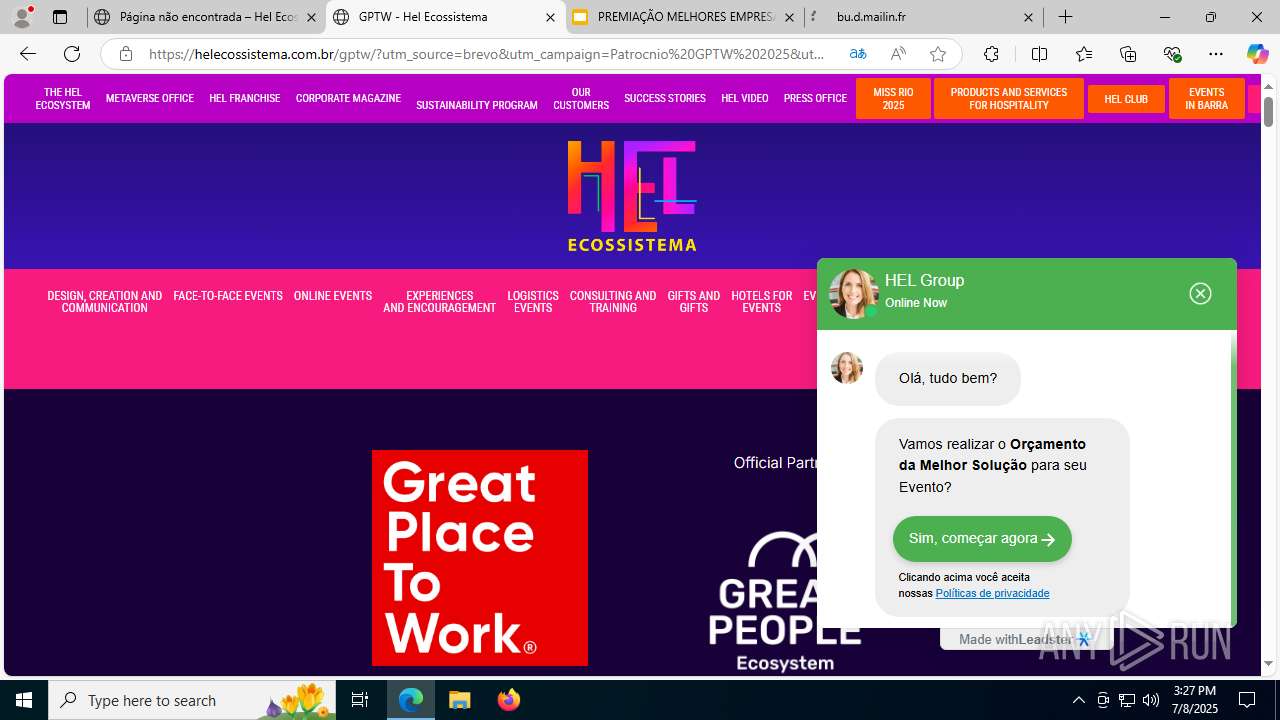Image resolution: width=1280 pixels, height=720 pixels.
Task: Click EVENTS IN BARRA button
Action: point(1207,98)
